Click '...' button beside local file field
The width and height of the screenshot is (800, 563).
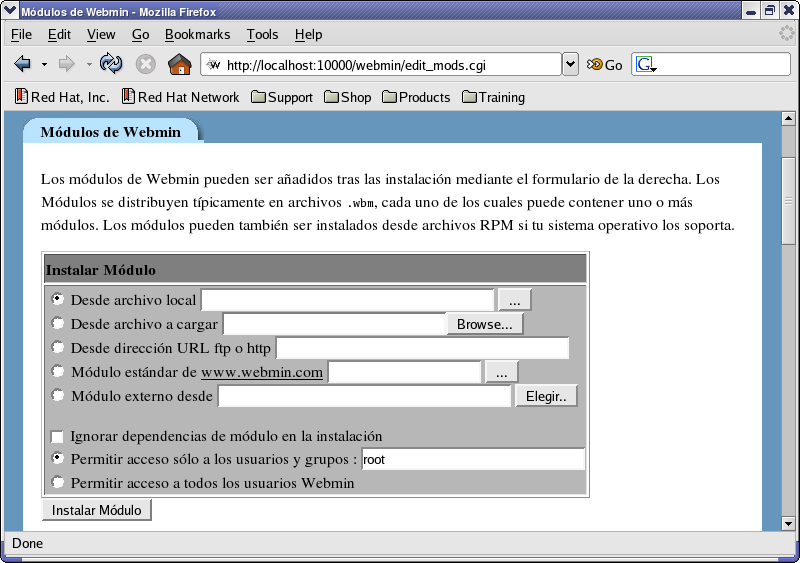coord(514,300)
